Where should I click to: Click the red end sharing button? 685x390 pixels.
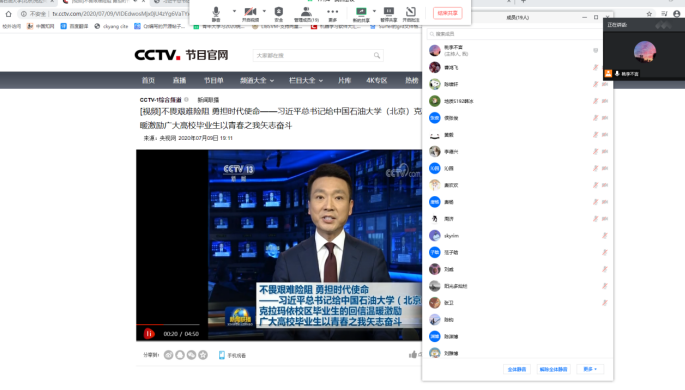coord(447,13)
